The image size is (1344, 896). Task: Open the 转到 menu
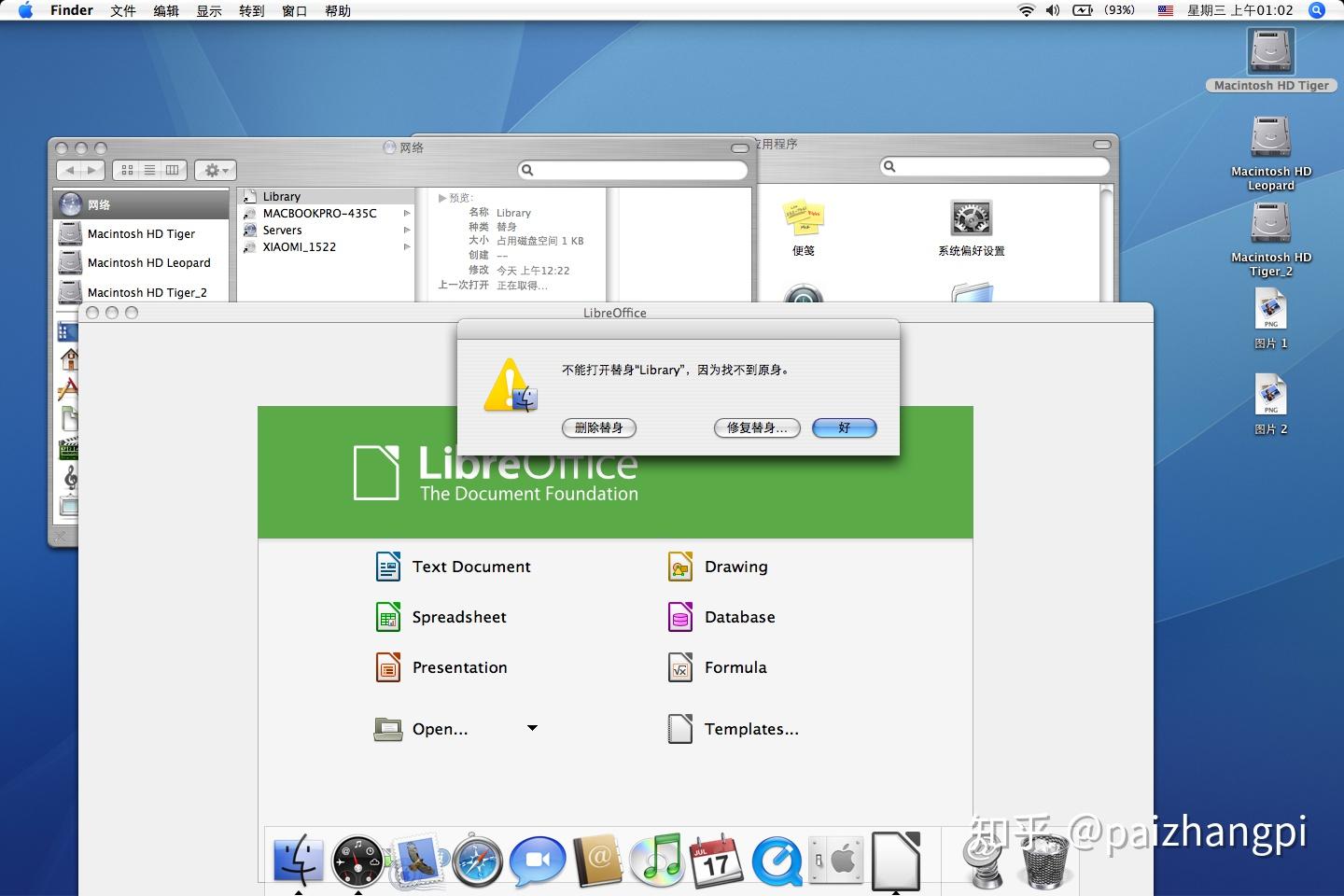coord(252,10)
